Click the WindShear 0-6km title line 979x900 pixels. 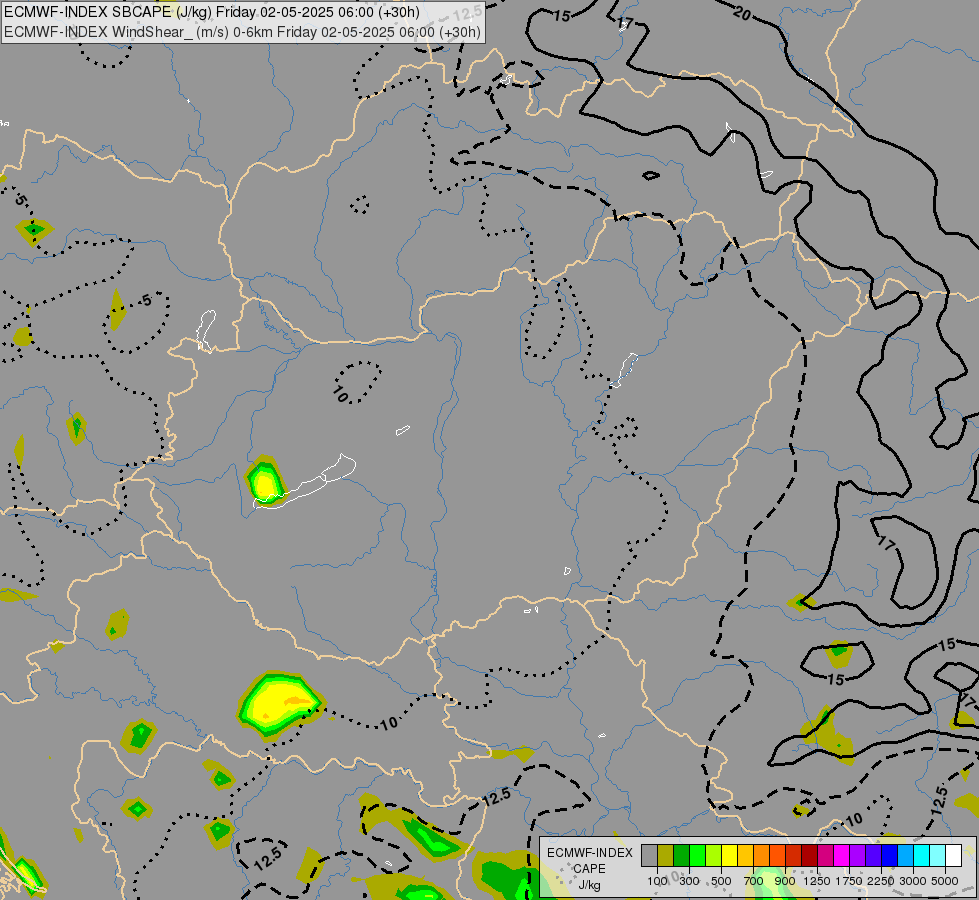click(x=242, y=32)
